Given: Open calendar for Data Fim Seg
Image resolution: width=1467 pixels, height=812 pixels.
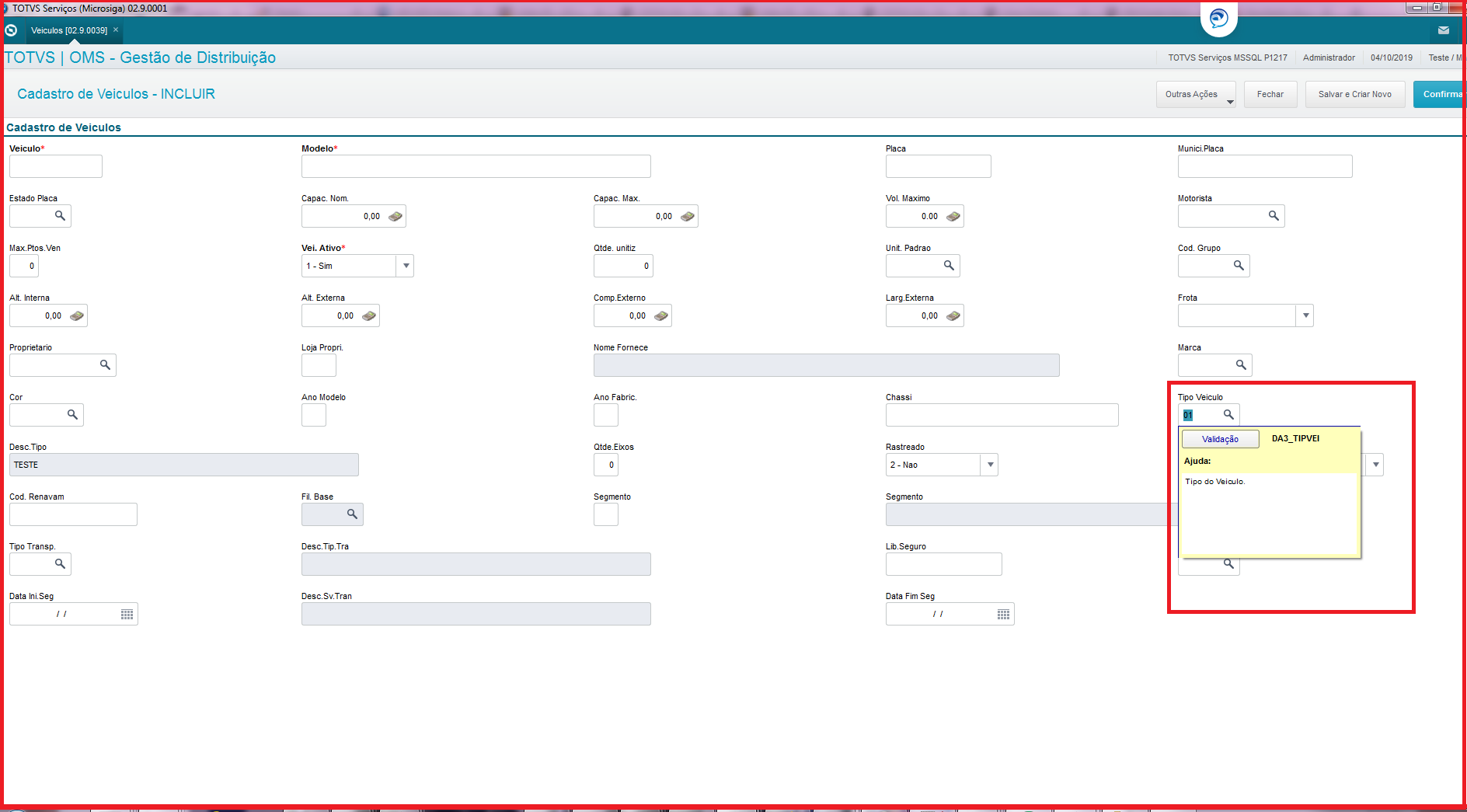Looking at the screenshot, I should (x=1003, y=615).
